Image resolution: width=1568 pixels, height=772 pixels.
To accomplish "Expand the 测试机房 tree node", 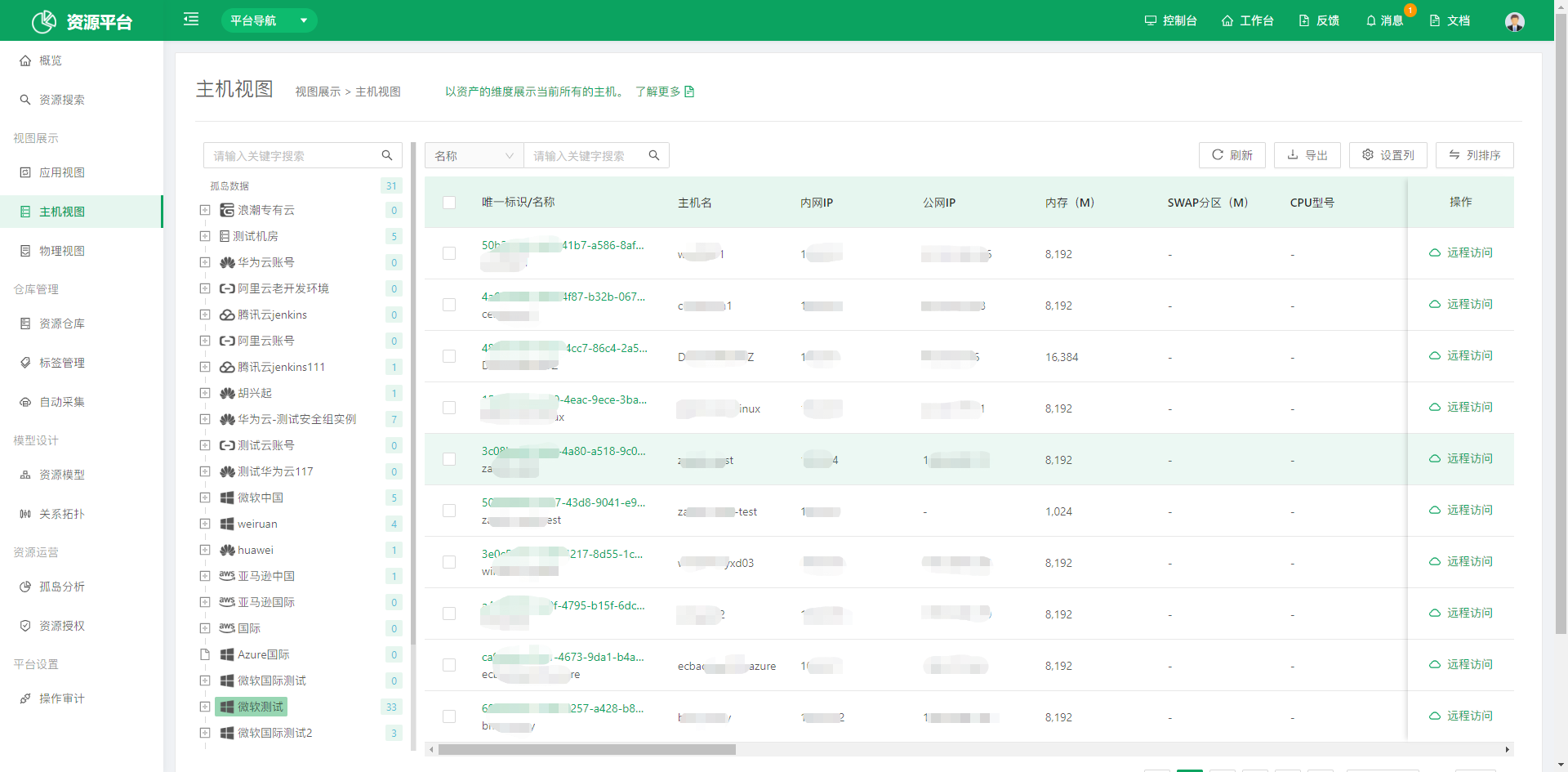I will pos(205,236).
